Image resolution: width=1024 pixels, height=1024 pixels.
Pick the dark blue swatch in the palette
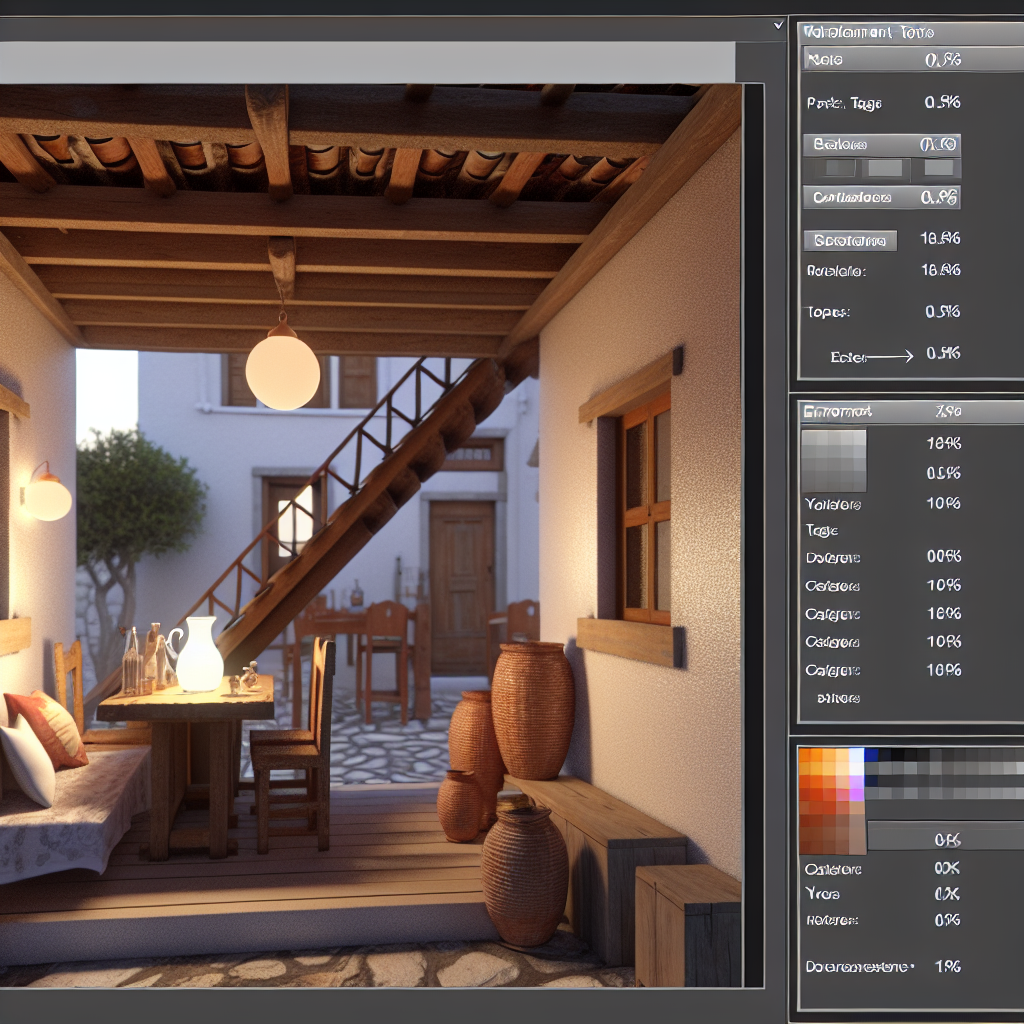(871, 756)
